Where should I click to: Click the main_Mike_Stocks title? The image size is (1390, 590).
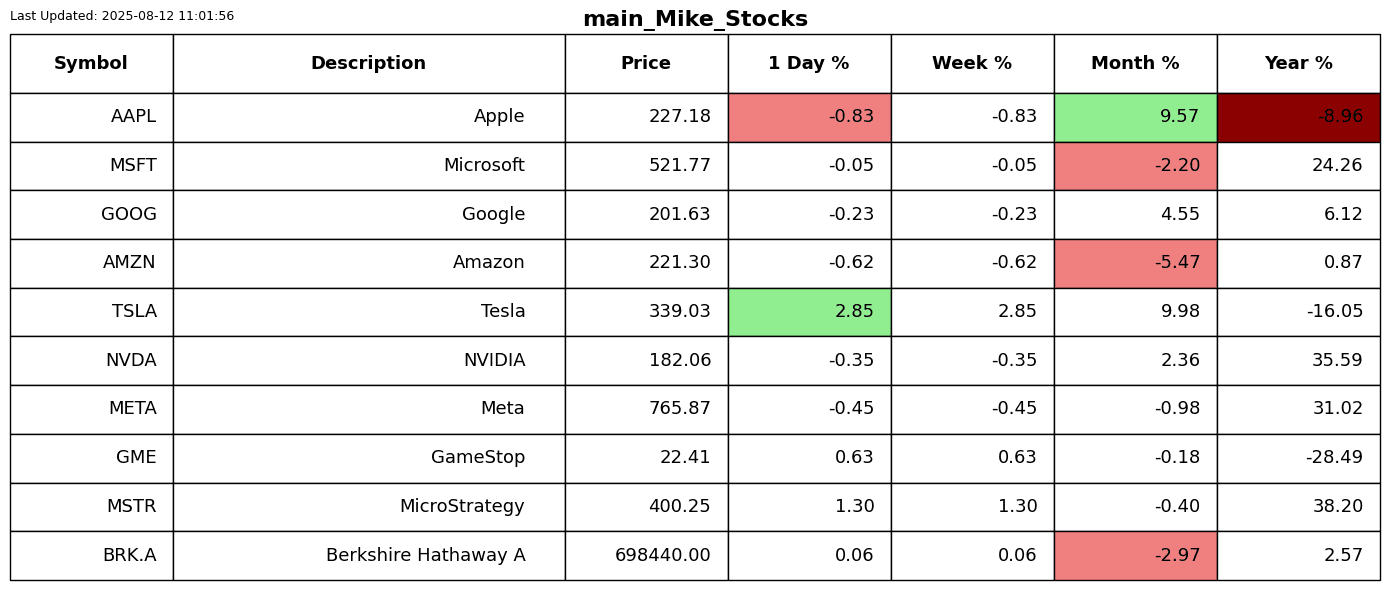[x=695, y=19]
